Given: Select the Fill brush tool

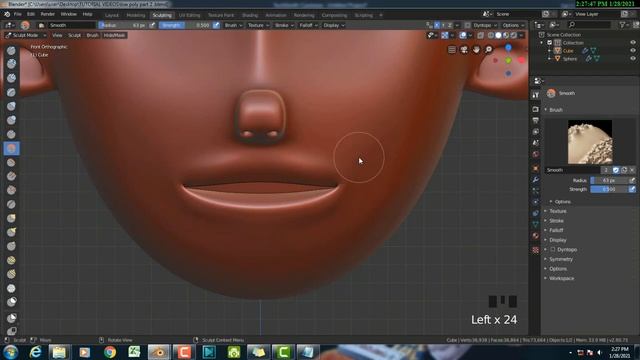Looking at the screenshot, I should (11, 176).
